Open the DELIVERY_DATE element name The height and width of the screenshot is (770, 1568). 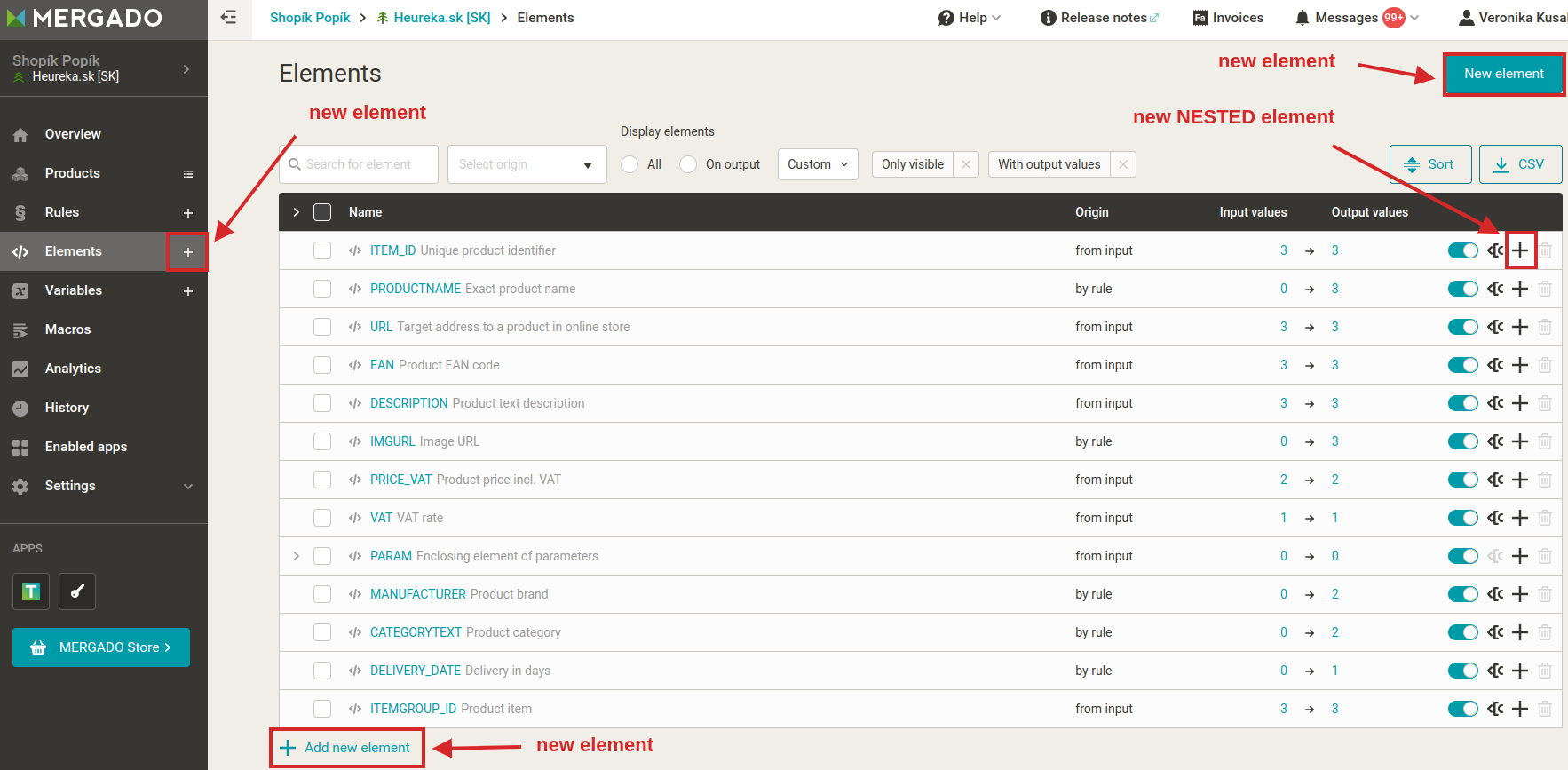tap(416, 671)
